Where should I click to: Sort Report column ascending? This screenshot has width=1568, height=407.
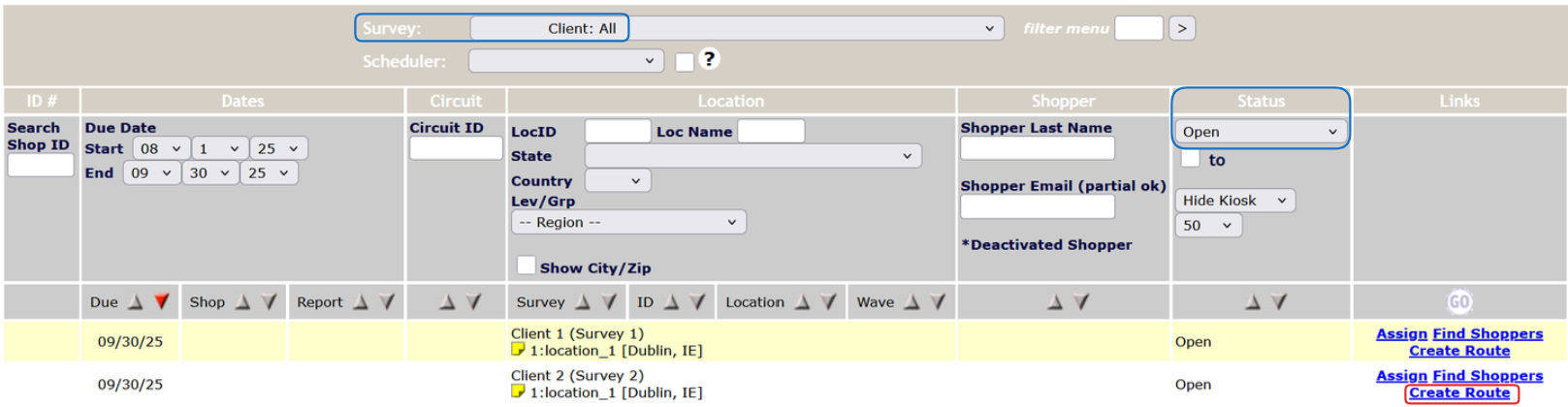pos(361,302)
